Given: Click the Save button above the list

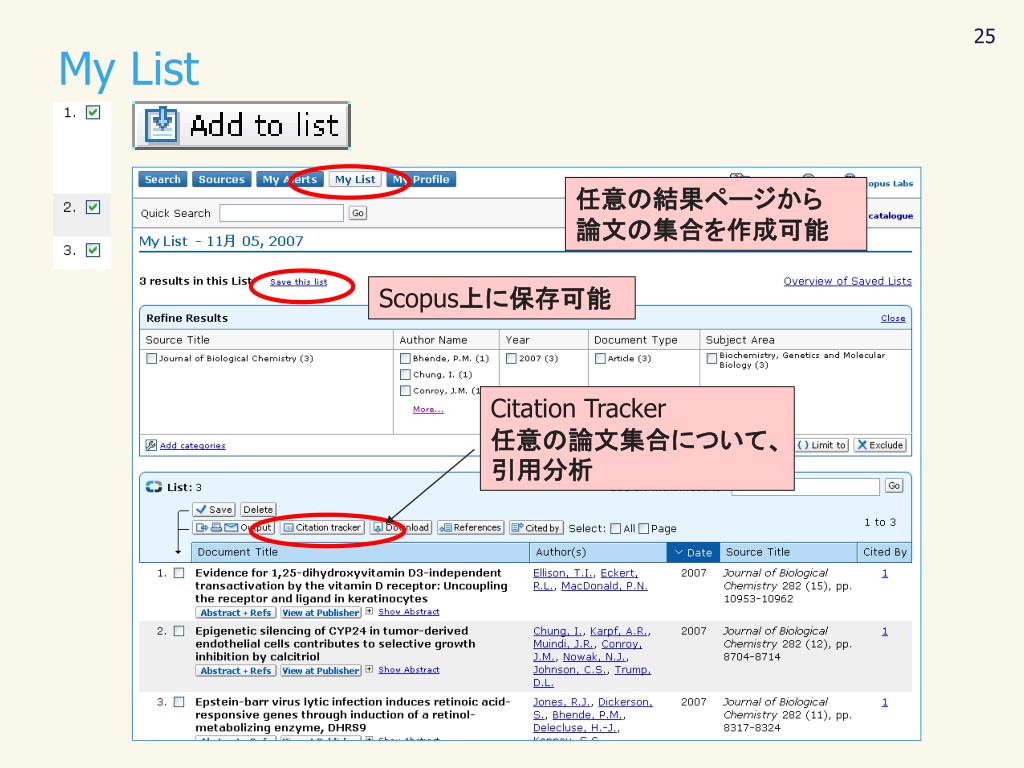Looking at the screenshot, I should 214,509.
